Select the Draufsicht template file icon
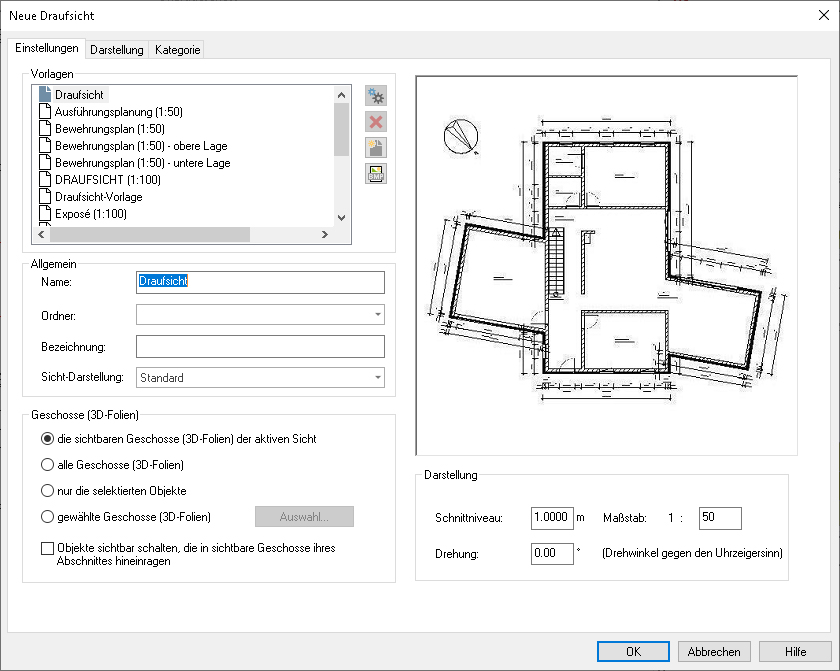 [45, 94]
